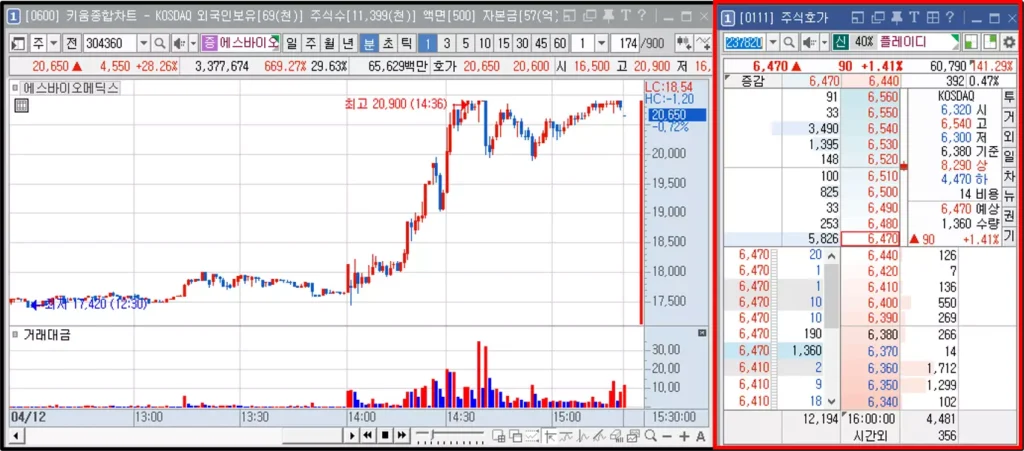Click bar count field showing 174
1024x451 pixels.
coord(624,44)
